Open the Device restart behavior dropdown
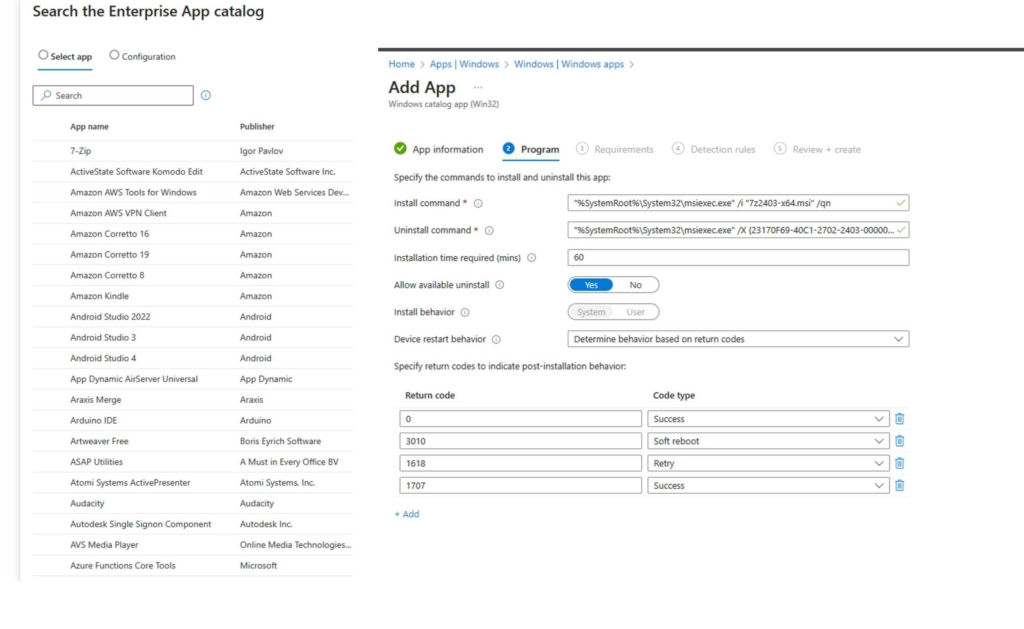Image resolution: width=1024 pixels, height=629 pixels. pos(738,339)
